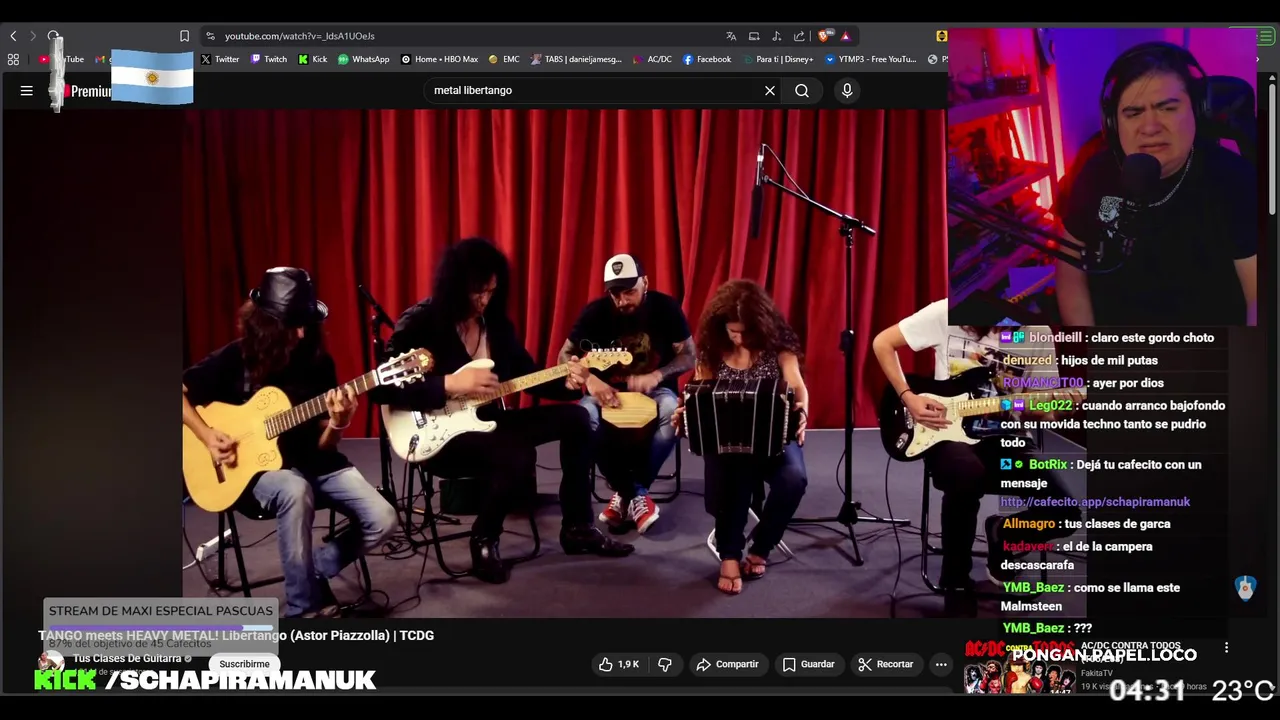Open the WhatsApp bookmark
Screen dimensions: 1280x720
pos(364,59)
